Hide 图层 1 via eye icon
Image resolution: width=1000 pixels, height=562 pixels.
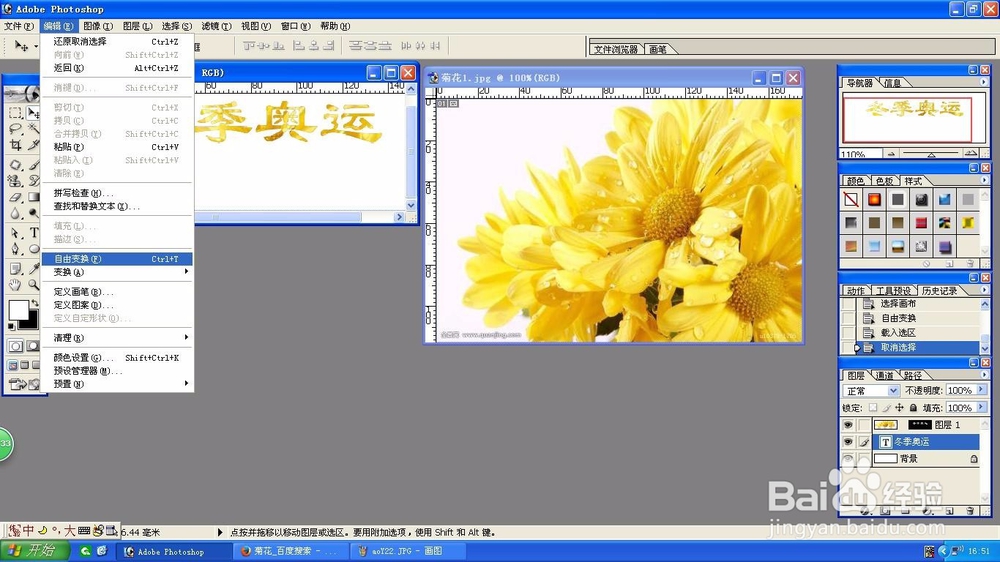coord(848,424)
